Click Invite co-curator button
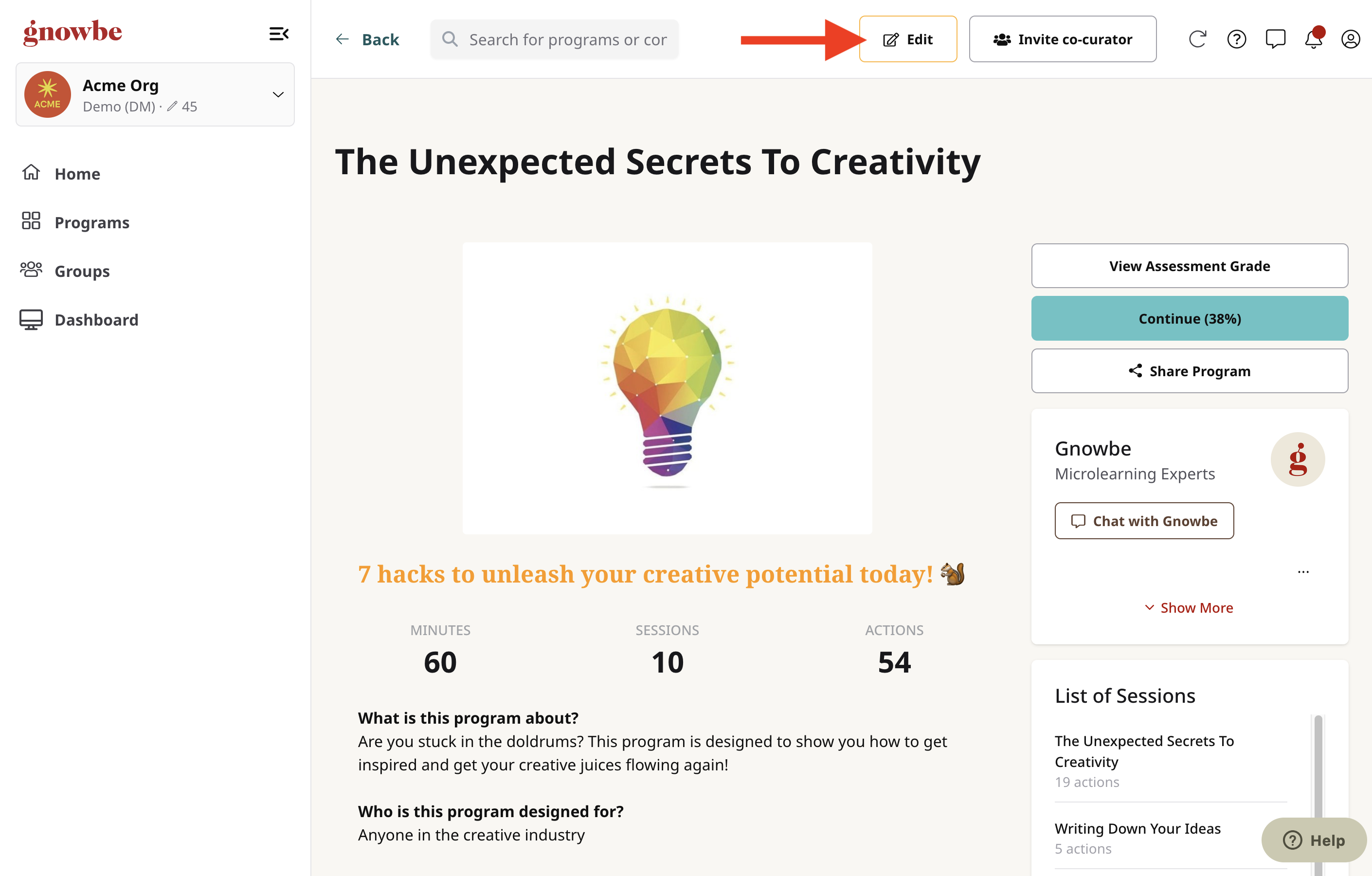This screenshot has width=1372, height=876. tap(1062, 39)
